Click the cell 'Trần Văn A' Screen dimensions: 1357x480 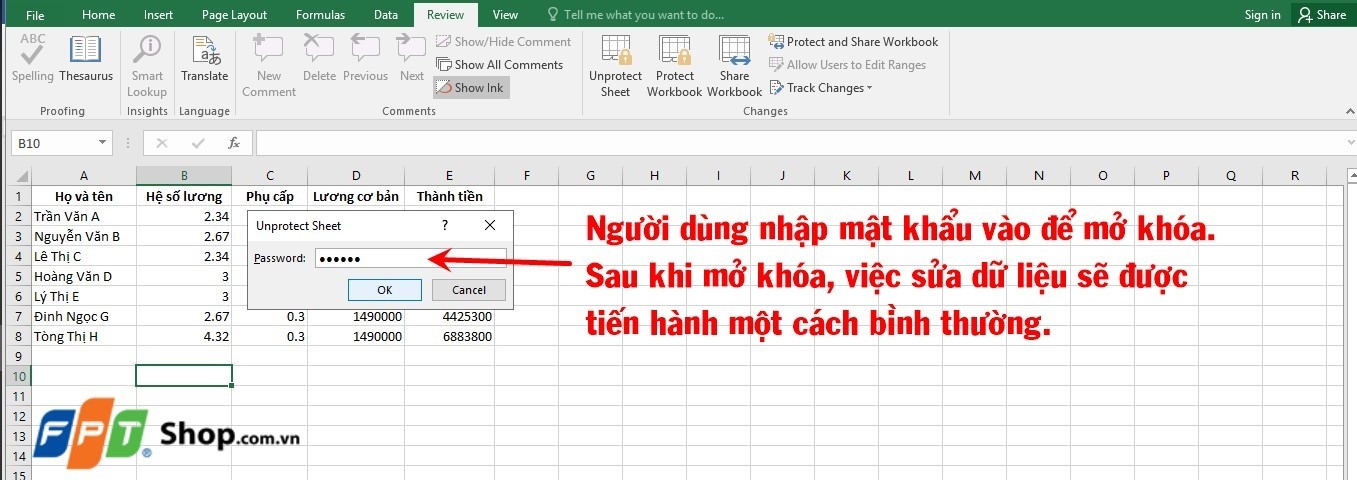click(x=83, y=216)
